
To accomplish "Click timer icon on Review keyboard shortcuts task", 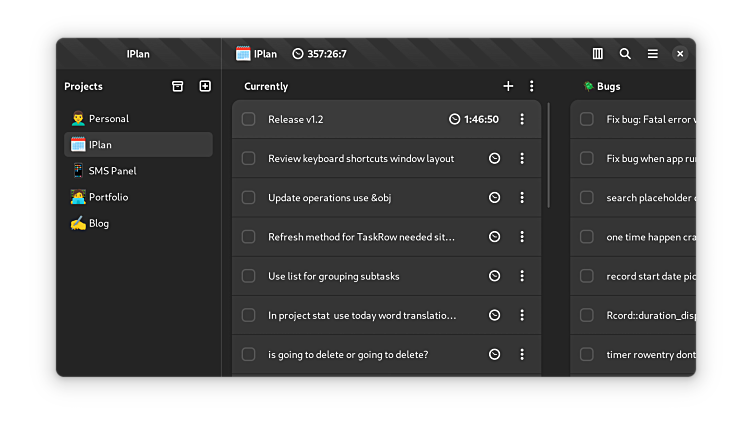I will pyautogui.click(x=494, y=158).
